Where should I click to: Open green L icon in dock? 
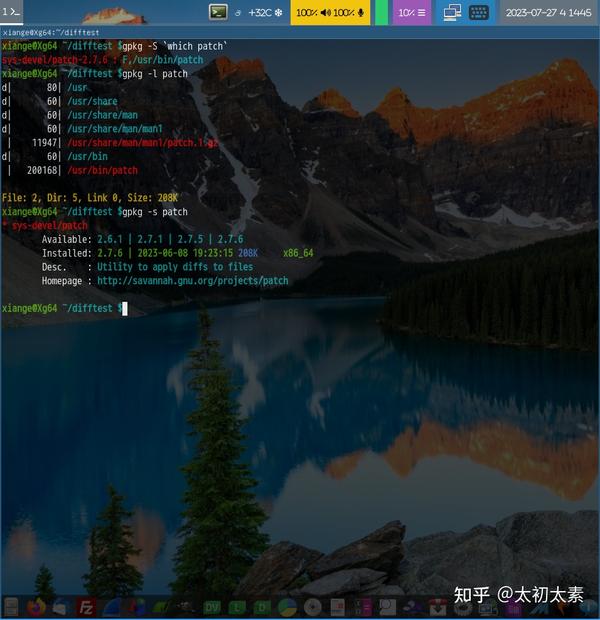(237, 607)
